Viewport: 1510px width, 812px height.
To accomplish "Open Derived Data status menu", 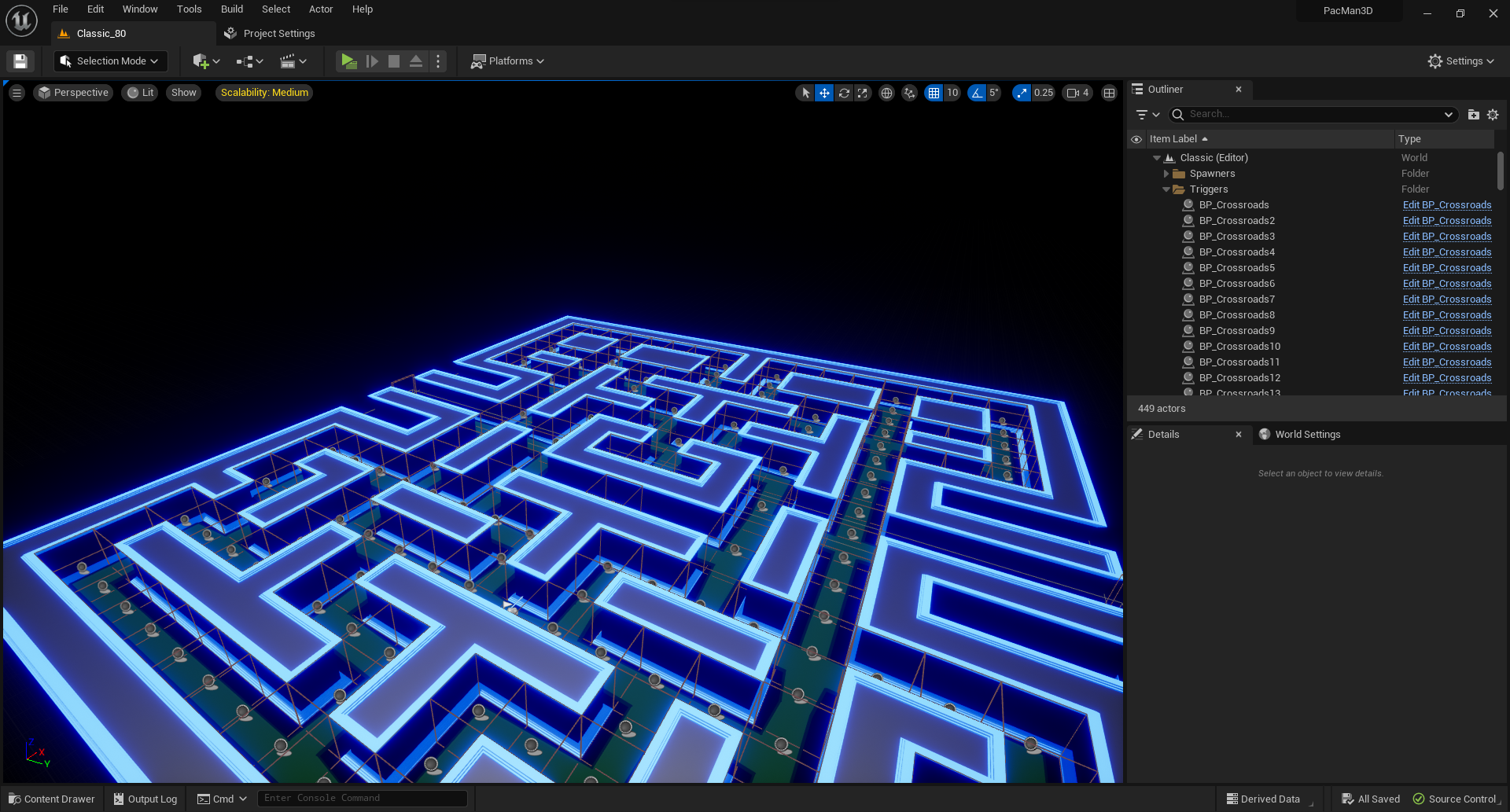I will (1263, 799).
